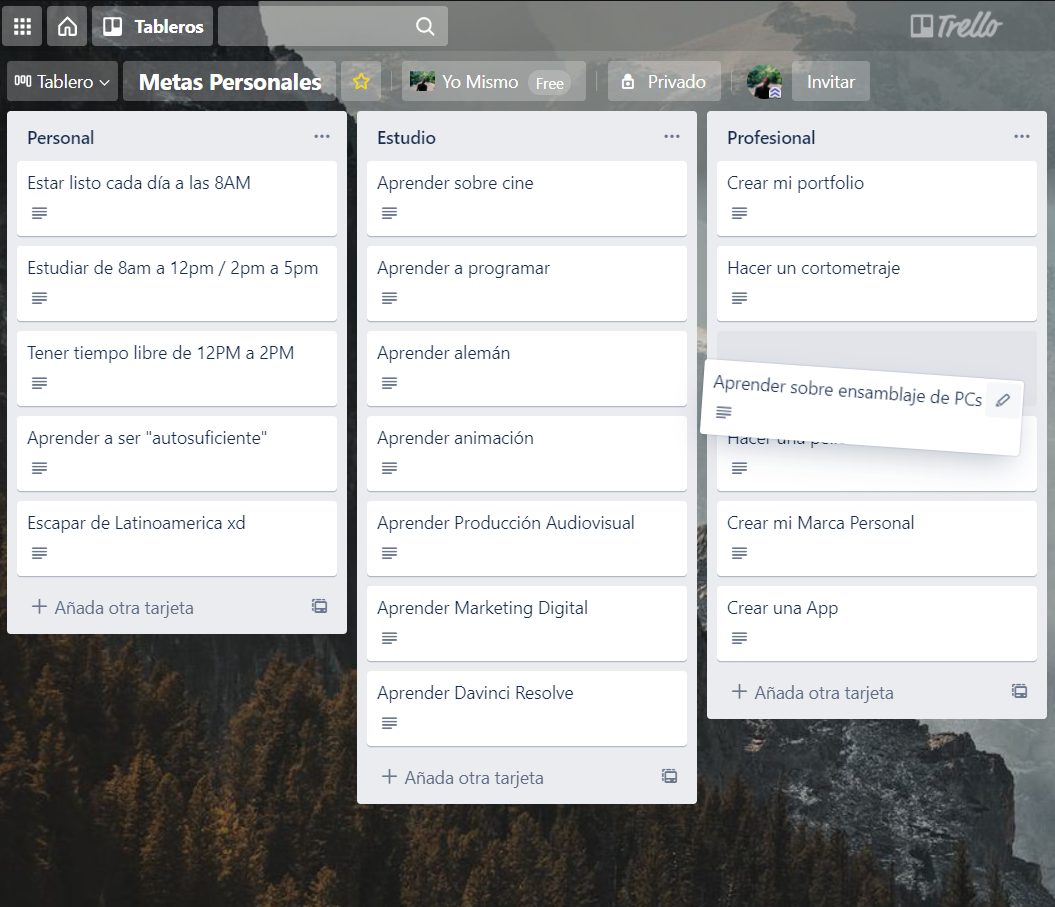This screenshot has width=1055, height=907.
Task: Toggle the star on this board
Action: (x=361, y=81)
